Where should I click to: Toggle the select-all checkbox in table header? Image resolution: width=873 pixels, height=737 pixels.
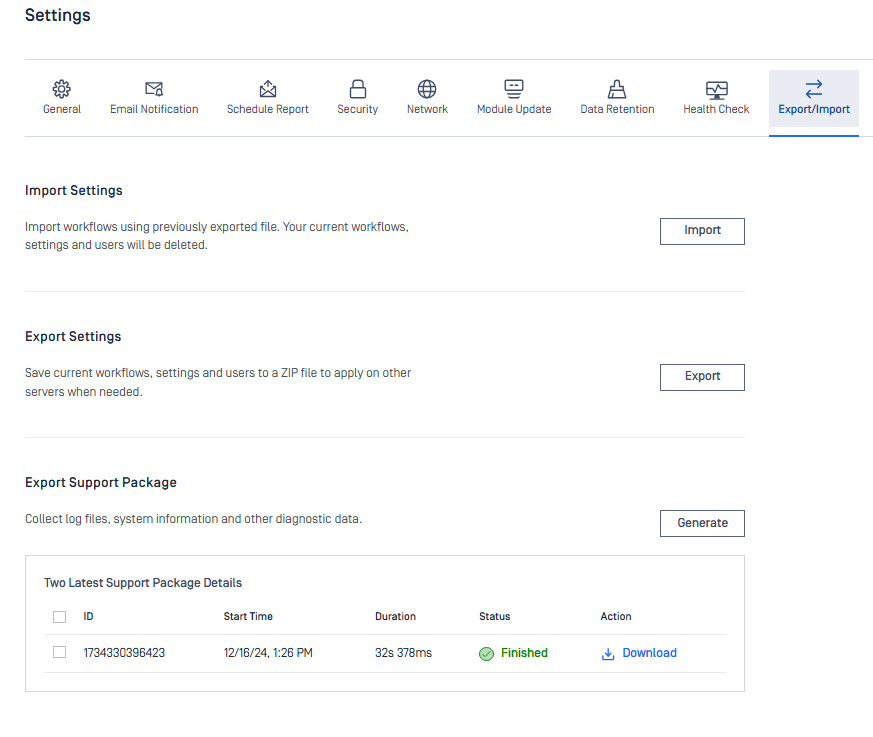[60, 617]
